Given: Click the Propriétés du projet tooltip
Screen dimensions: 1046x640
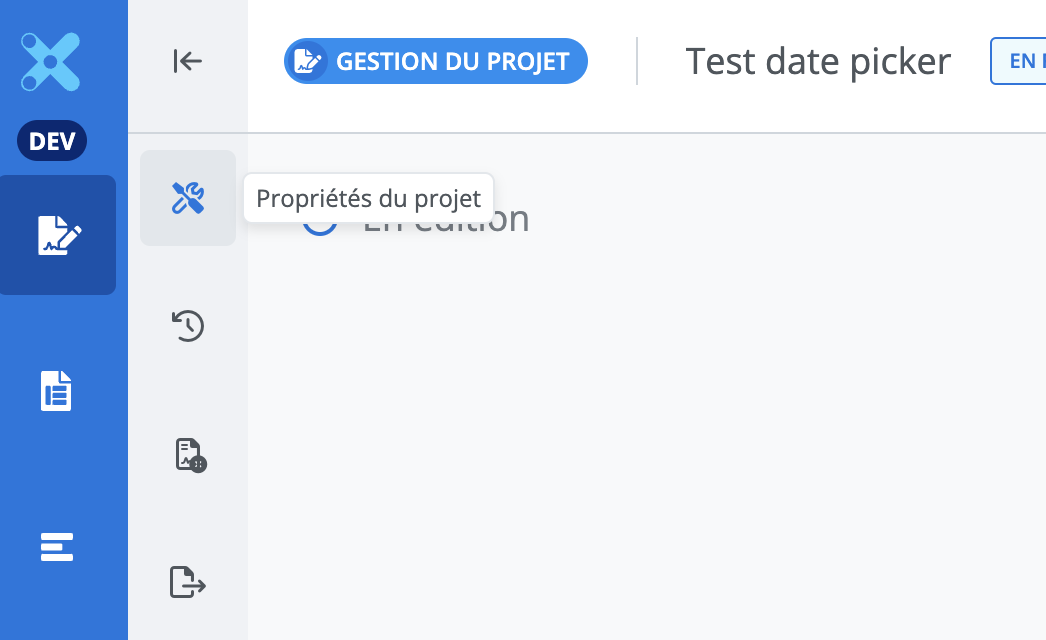Looking at the screenshot, I should tap(368, 198).
